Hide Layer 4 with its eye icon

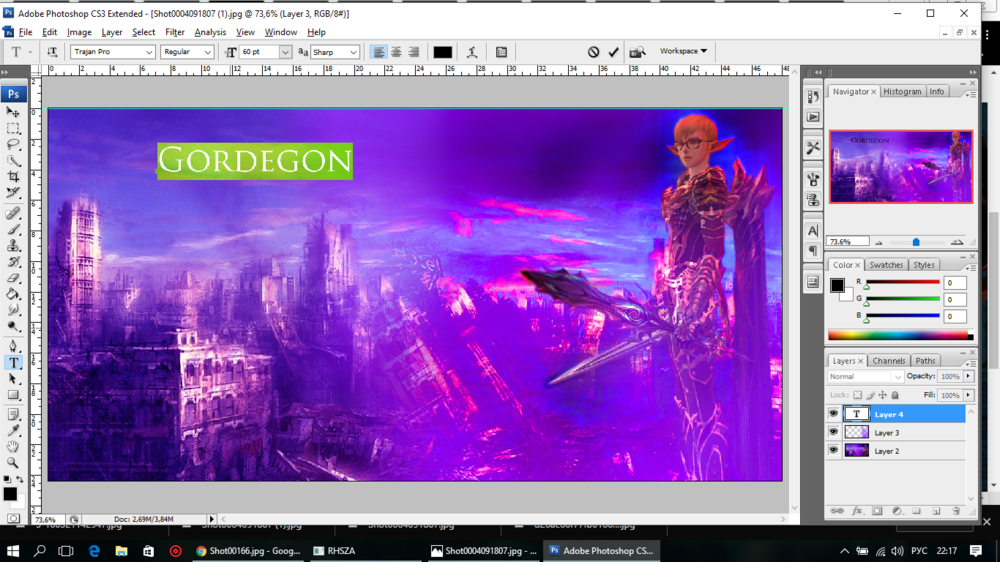point(834,414)
